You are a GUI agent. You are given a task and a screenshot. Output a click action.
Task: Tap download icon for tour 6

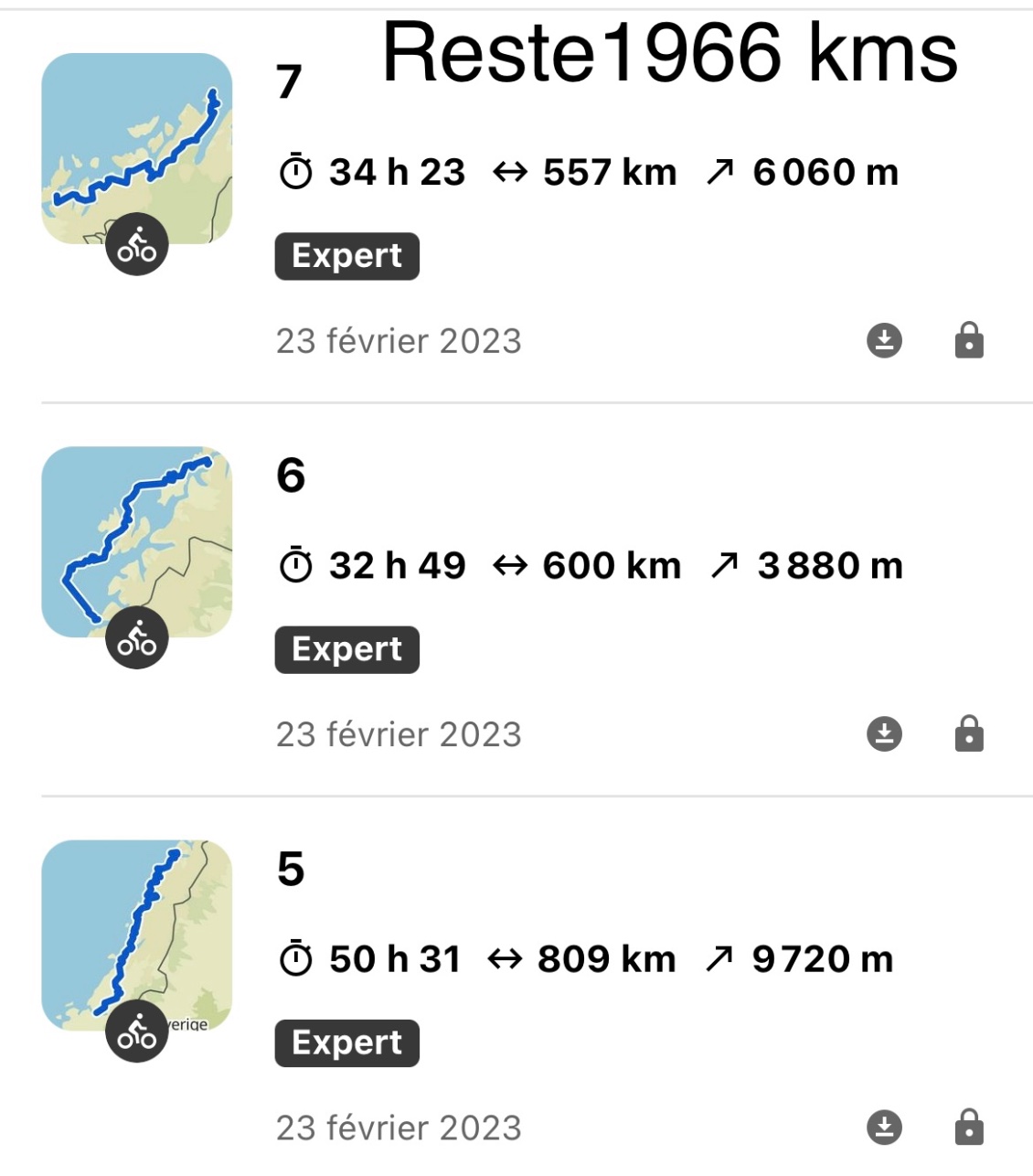pyautogui.click(x=884, y=733)
